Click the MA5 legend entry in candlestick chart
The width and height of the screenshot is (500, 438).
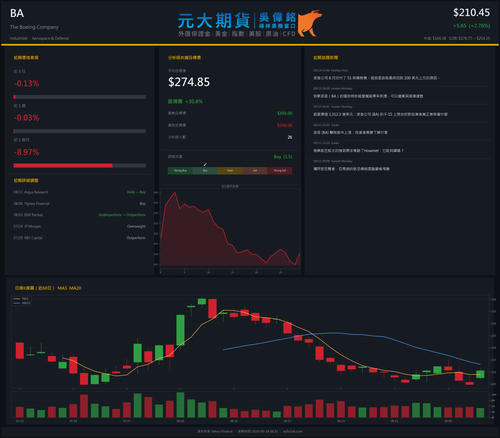point(22,299)
